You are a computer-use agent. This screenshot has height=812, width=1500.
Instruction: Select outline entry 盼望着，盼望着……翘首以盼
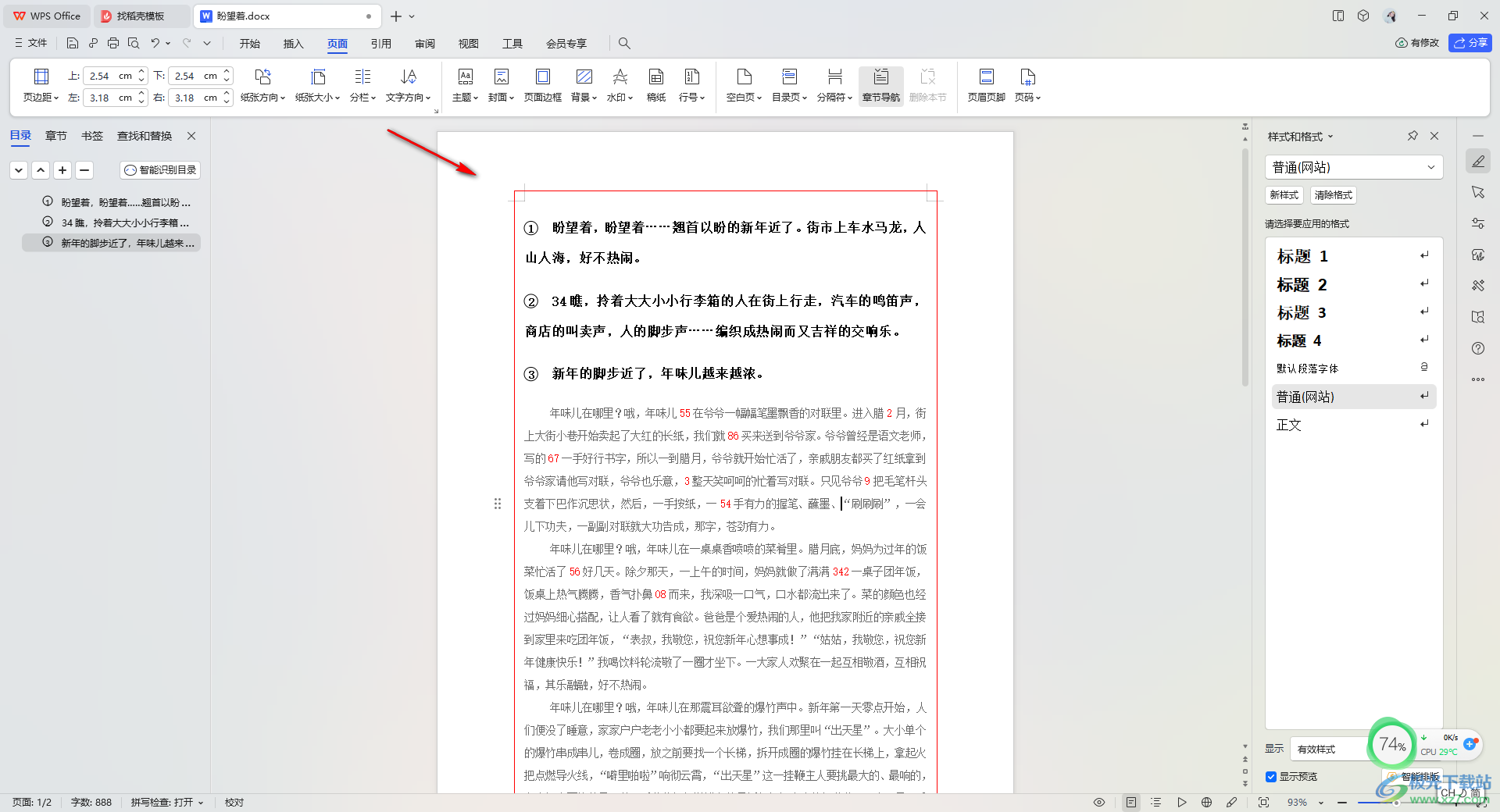click(125, 202)
